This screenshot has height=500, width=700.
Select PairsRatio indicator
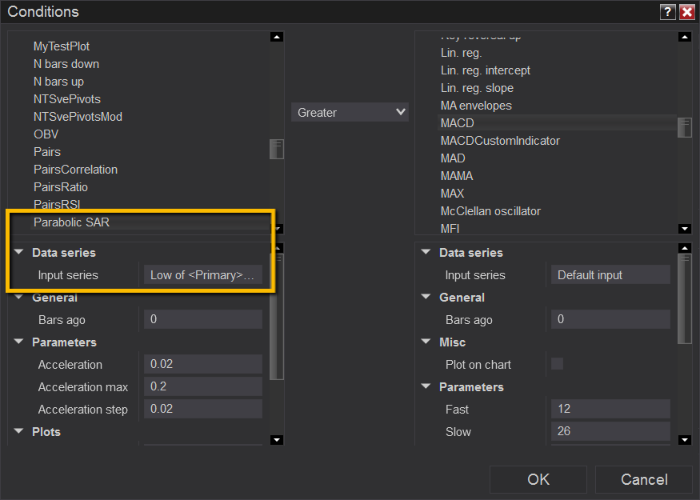click(61, 187)
